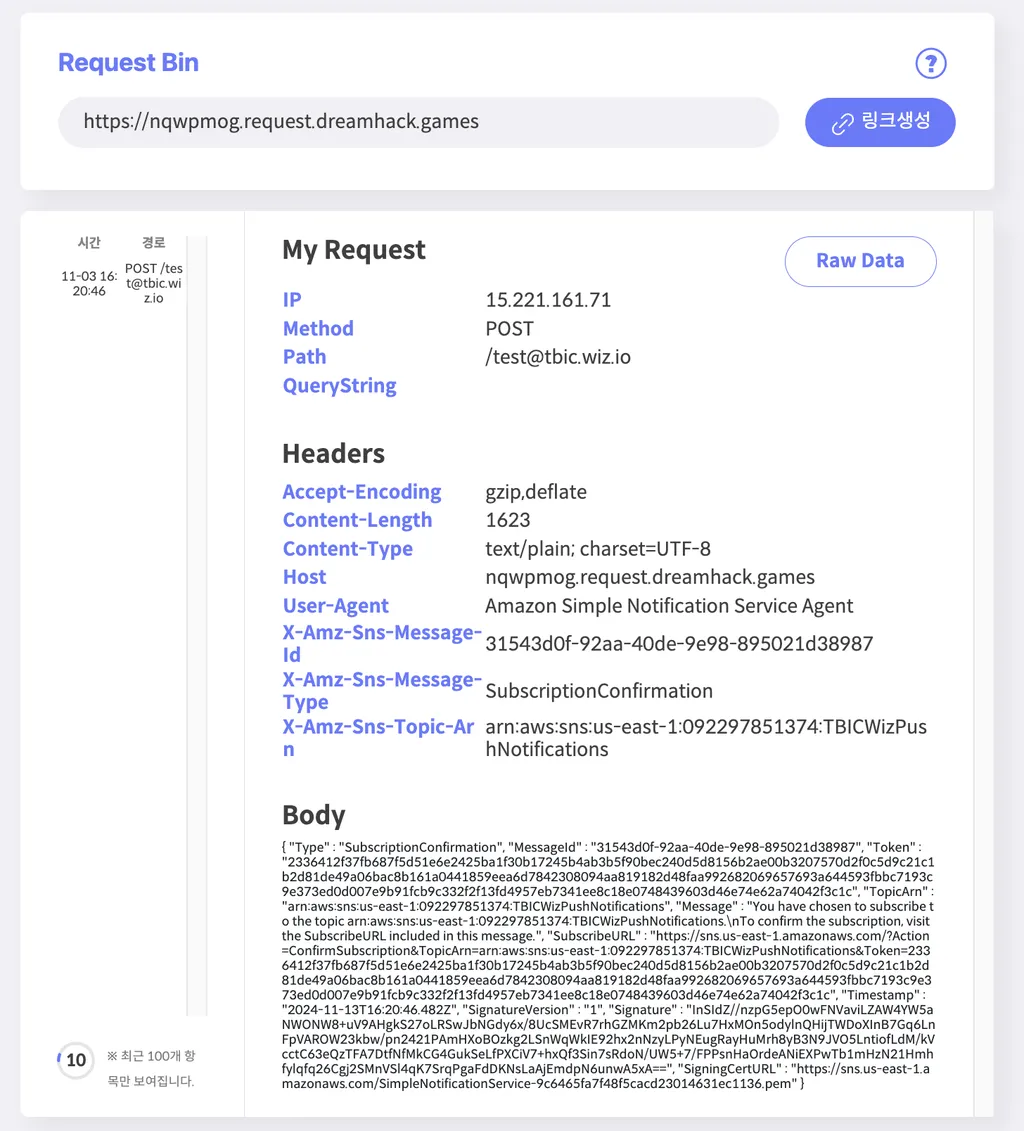The image size is (1024, 1131).
Task: Click the Host value nqwpmog.request.dreamhack.games
Action: pos(650,577)
